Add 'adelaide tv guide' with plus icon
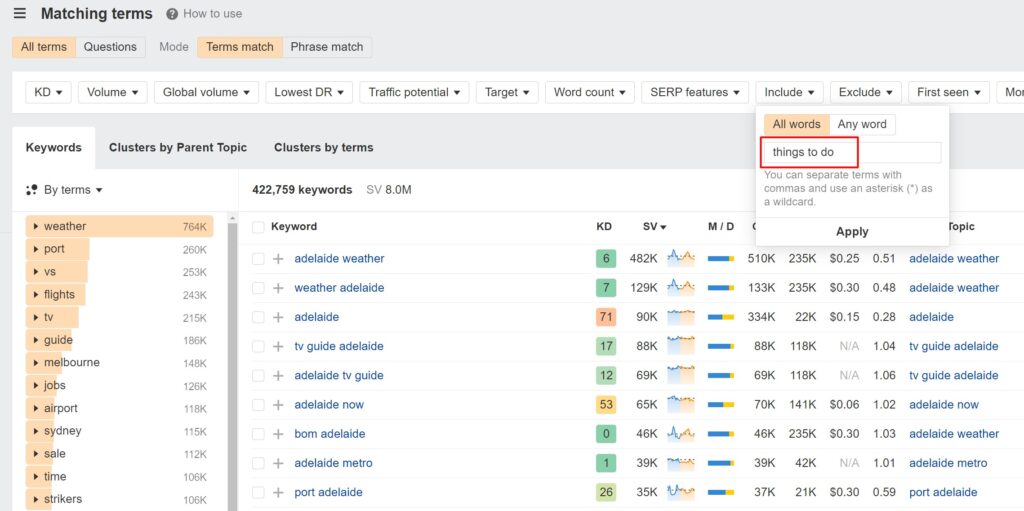1024x511 pixels. [278, 376]
